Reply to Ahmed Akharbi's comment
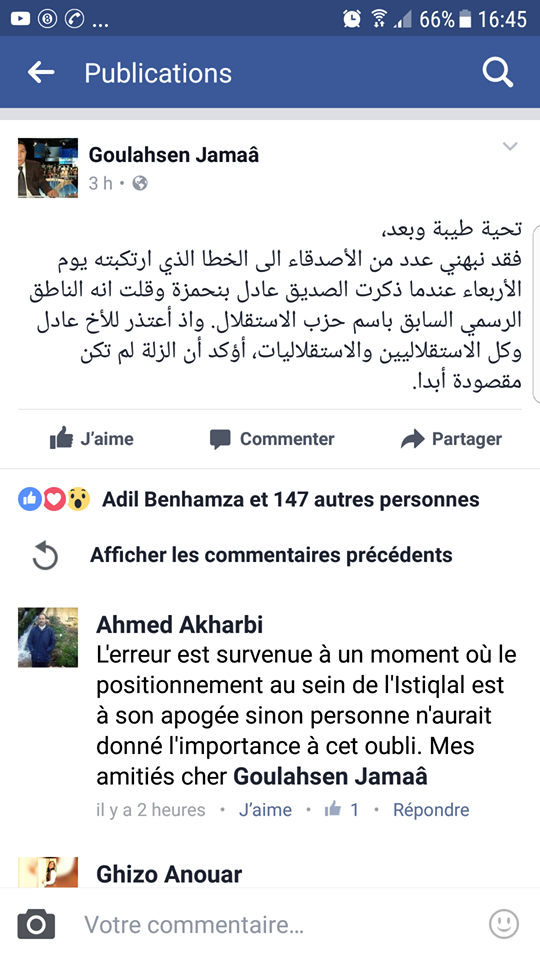The height and width of the screenshot is (960, 540). pyautogui.click(x=431, y=810)
